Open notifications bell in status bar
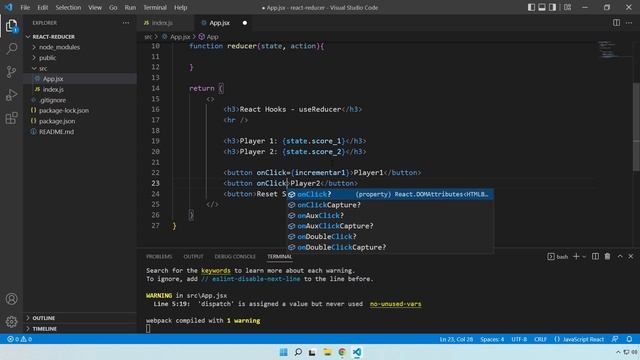640x360 pixels. pyautogui.click(x=629, y=339)
